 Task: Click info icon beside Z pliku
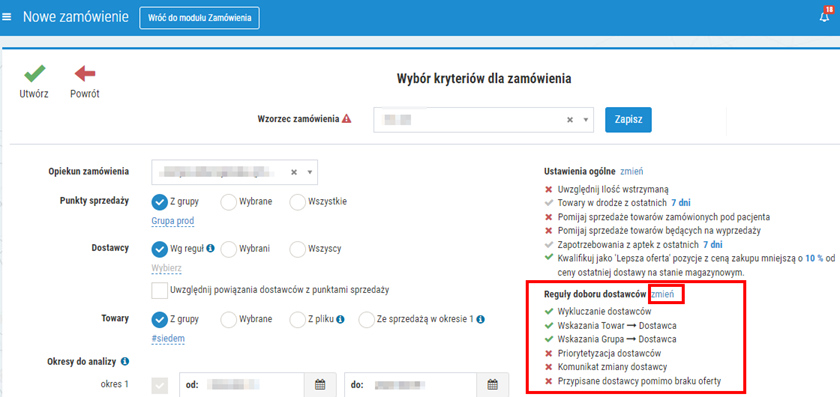340,319
